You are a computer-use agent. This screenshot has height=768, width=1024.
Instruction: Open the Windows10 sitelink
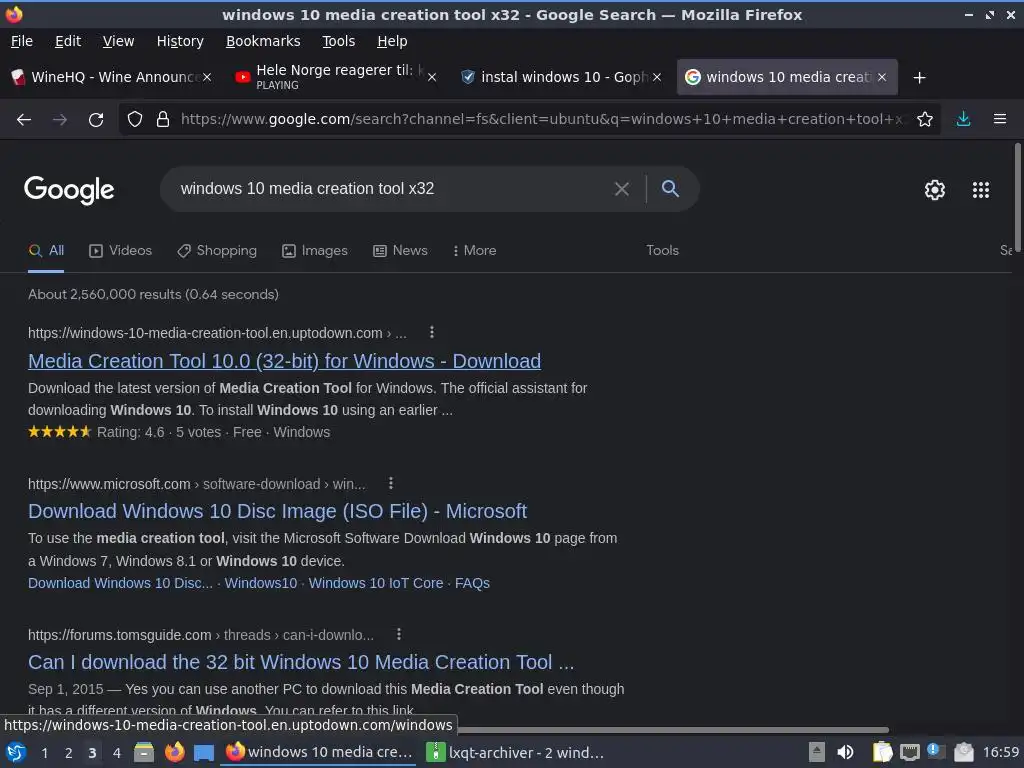[x=261, y=583]
